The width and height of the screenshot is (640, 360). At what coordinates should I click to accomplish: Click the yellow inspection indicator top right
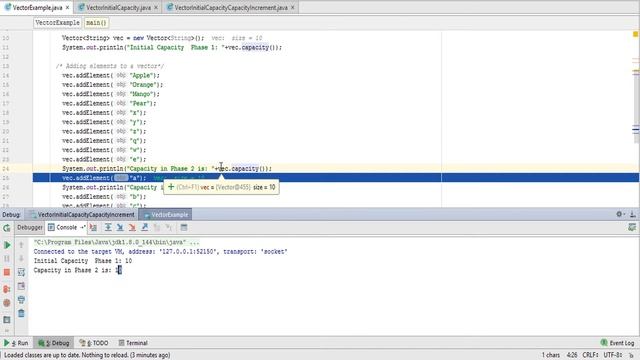point(636,34)
